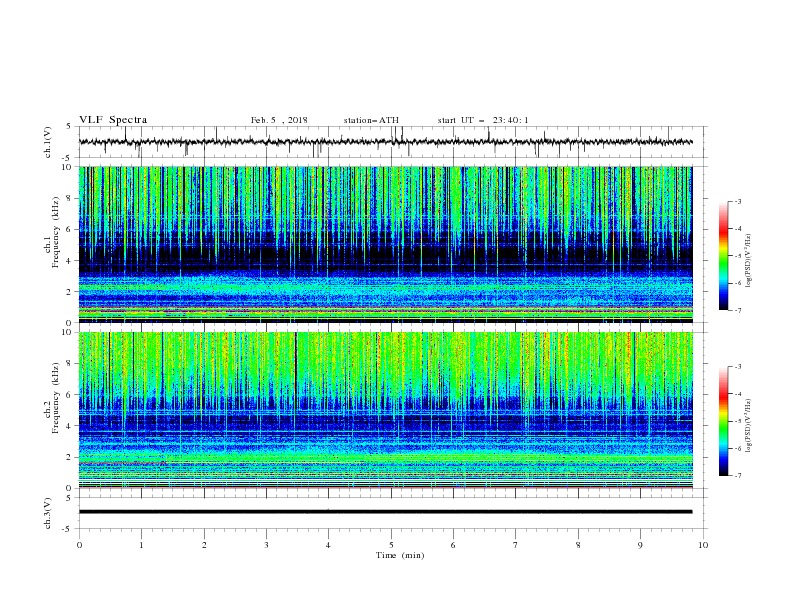Click the 'ch.3(V)' waveform axis label
The image size is (792, 612).
(x=48, y=513)
